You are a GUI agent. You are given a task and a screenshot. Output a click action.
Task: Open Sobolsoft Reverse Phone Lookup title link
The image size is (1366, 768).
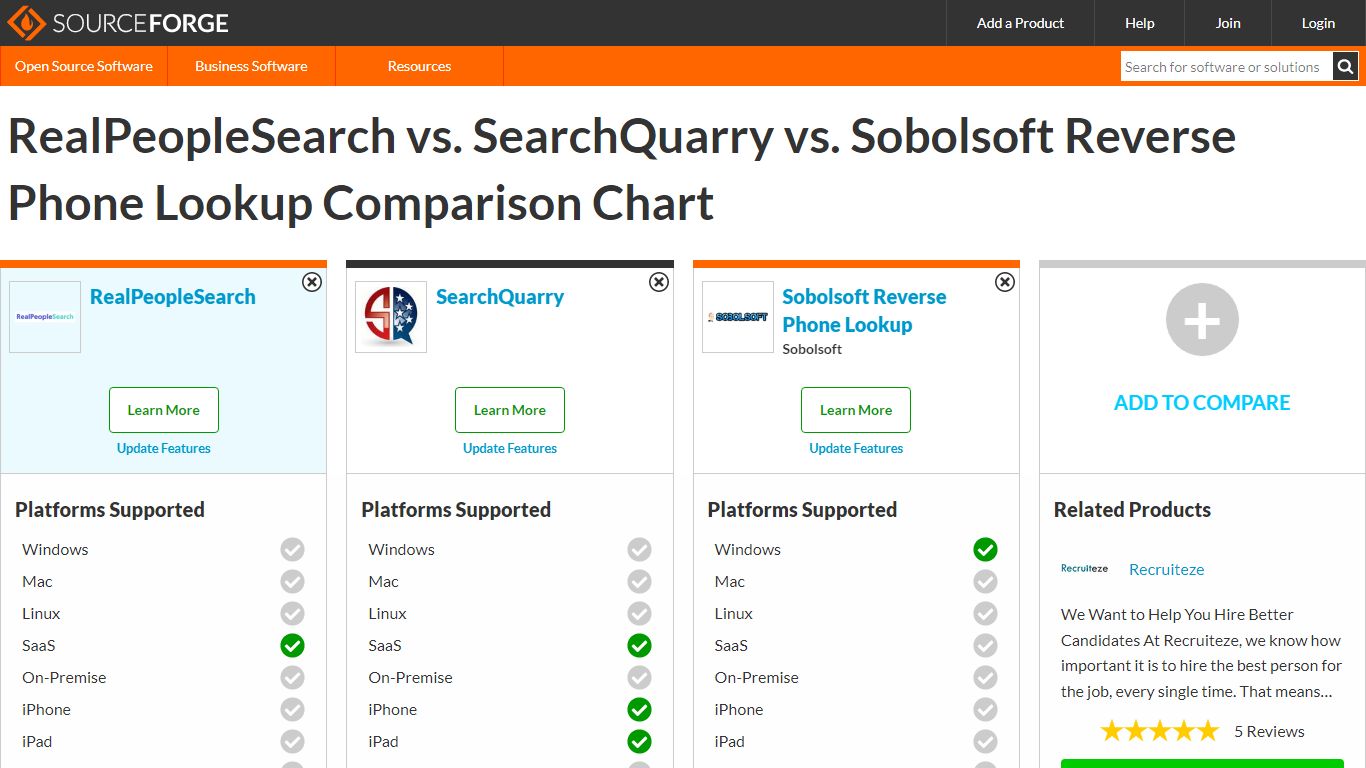click(x=864, y=310)
